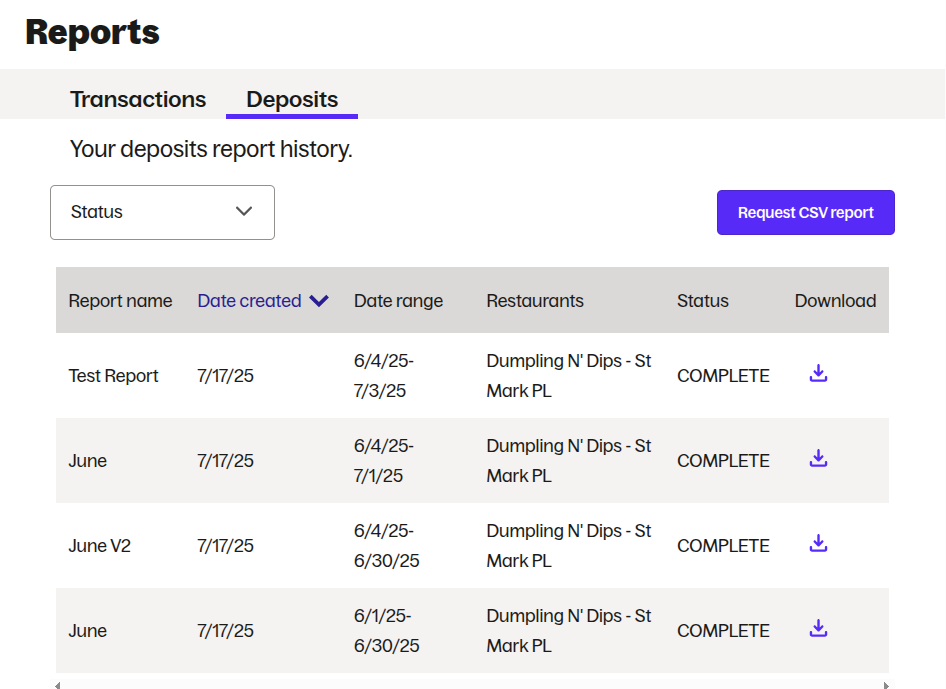Open the Status filter dropdown
The image size is (946, 689).
click(162, 212)
